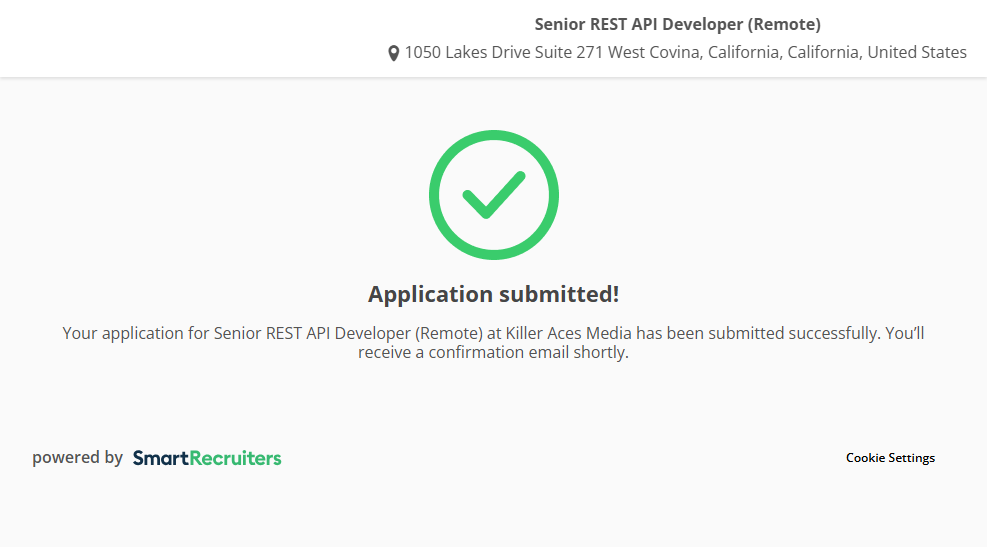This screenshot has width=987, height=547.
Task: Click 'United States' in the header address
Action: pyautogui.click(x=916, y=53)
